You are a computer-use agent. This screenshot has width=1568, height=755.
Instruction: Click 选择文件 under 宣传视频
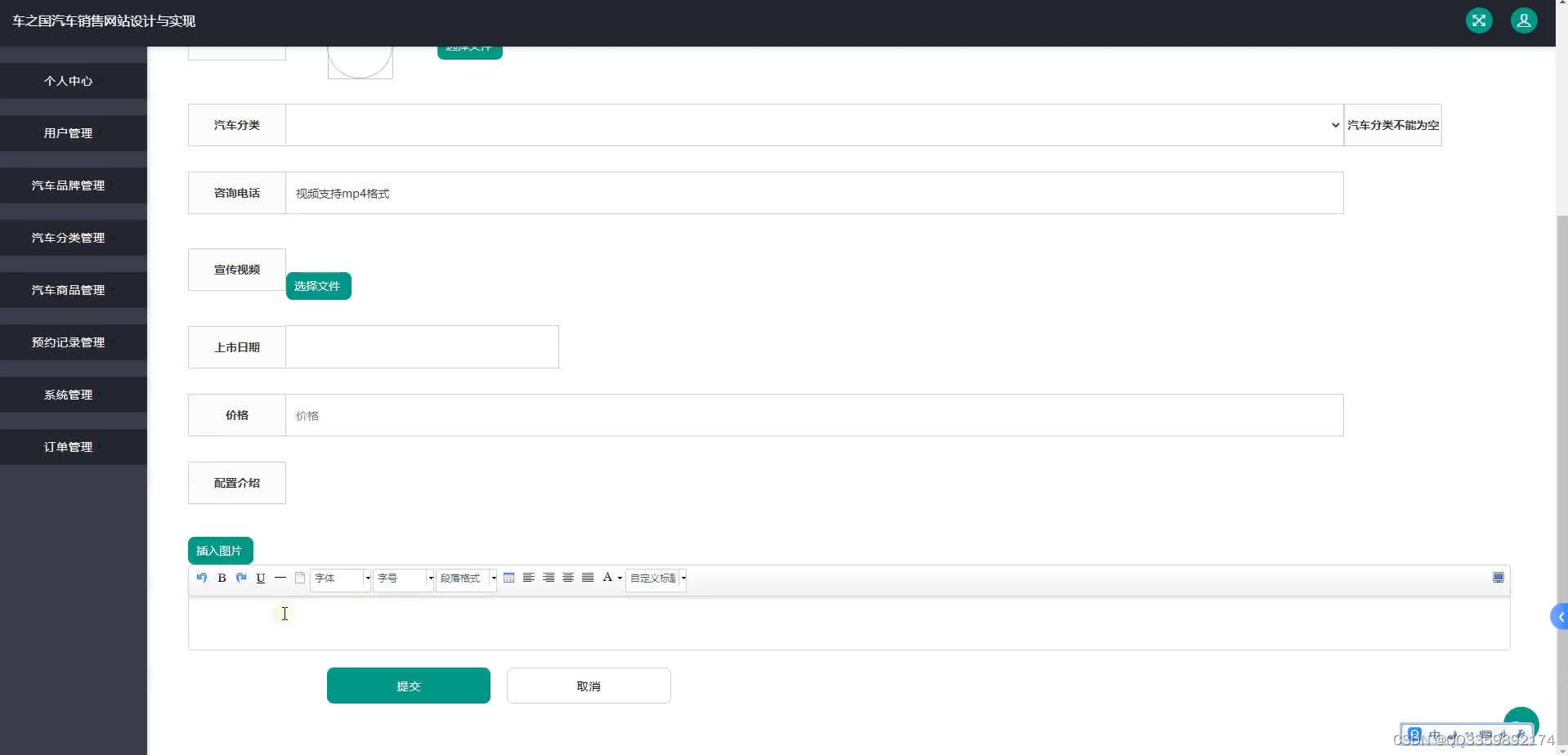tap(319, 286)
